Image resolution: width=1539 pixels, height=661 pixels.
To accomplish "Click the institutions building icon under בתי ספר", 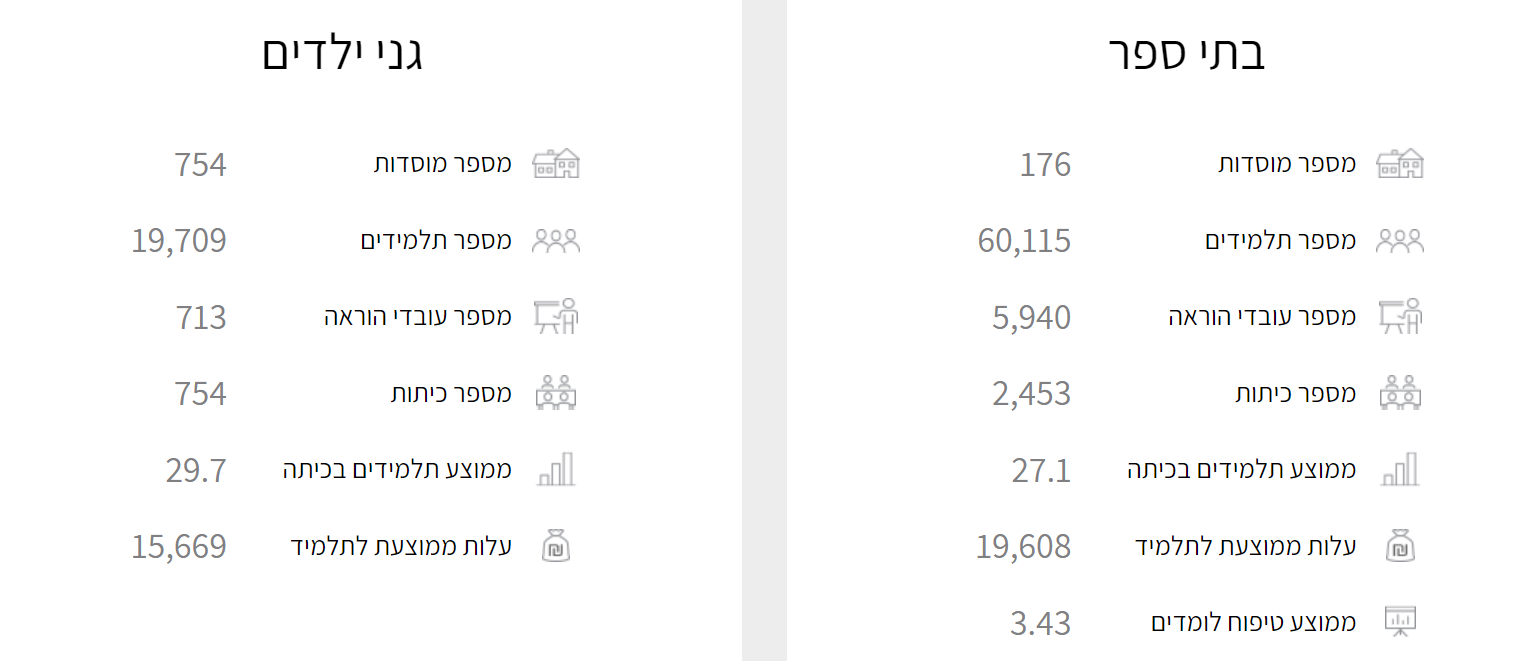I will point(1400,164).
